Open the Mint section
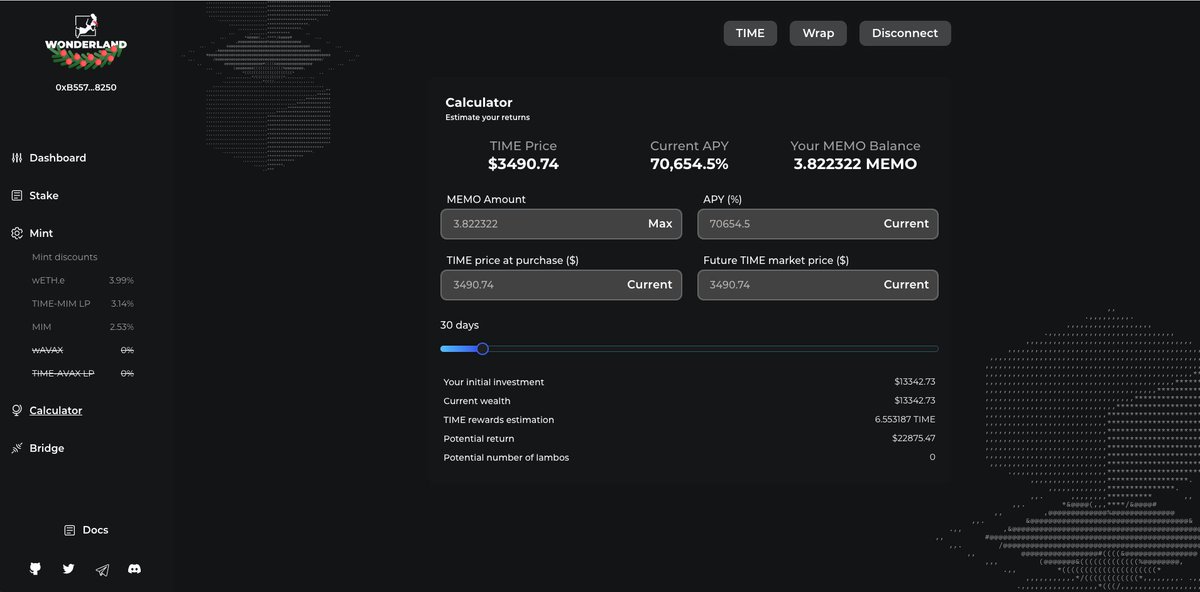This screenshot has width=1200, height=592. pos(41,233)
